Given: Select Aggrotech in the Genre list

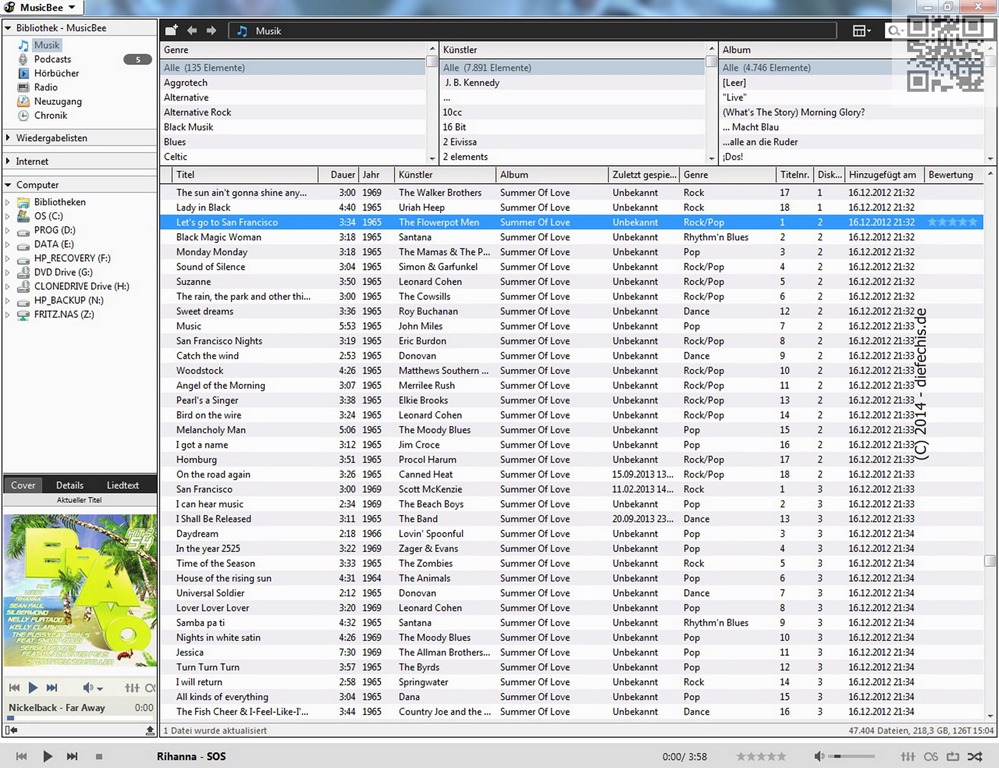Looking at the screenshot, I should tap(294, 83).
